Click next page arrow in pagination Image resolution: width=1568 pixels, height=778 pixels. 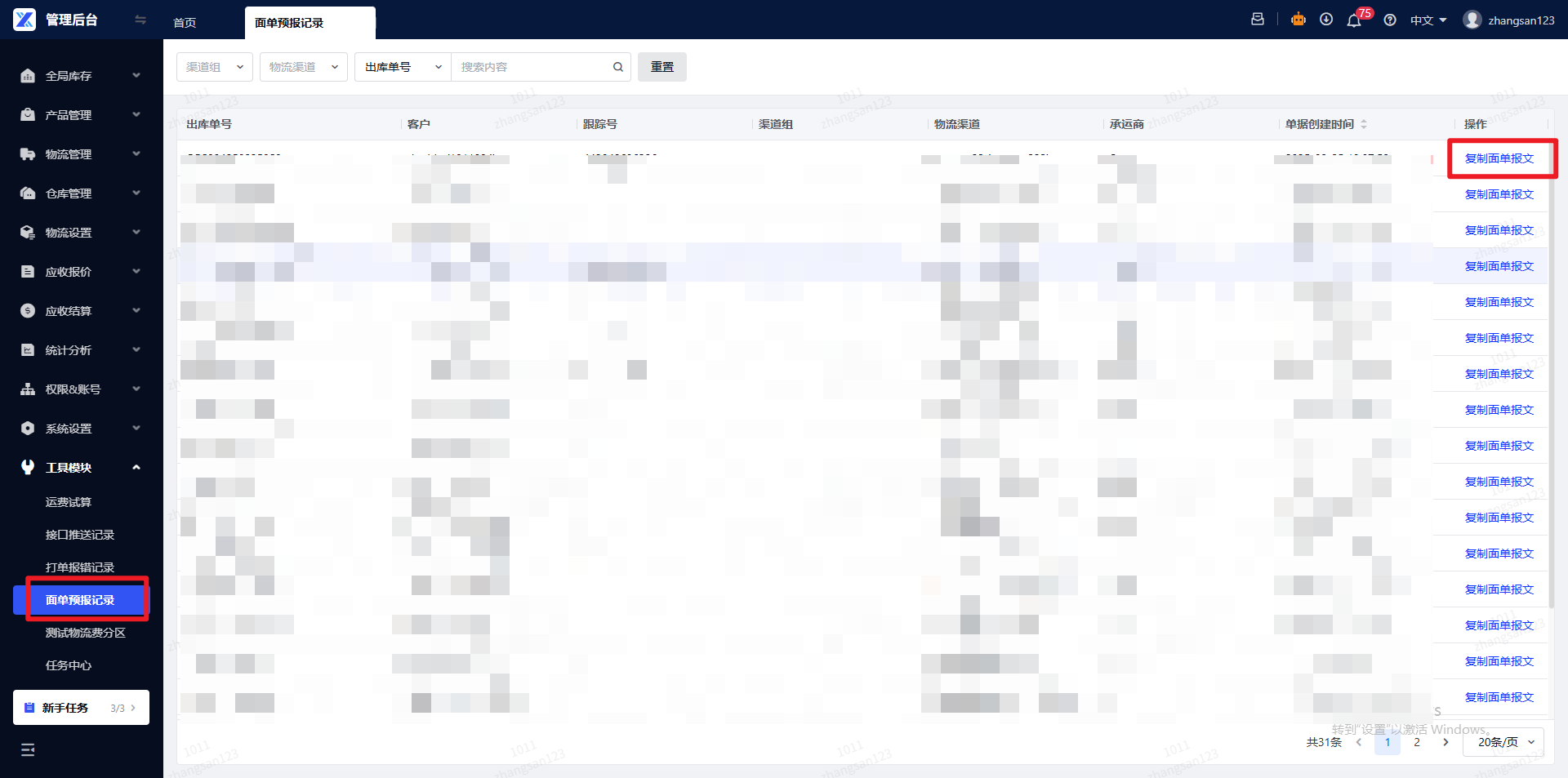(1445, 742)
